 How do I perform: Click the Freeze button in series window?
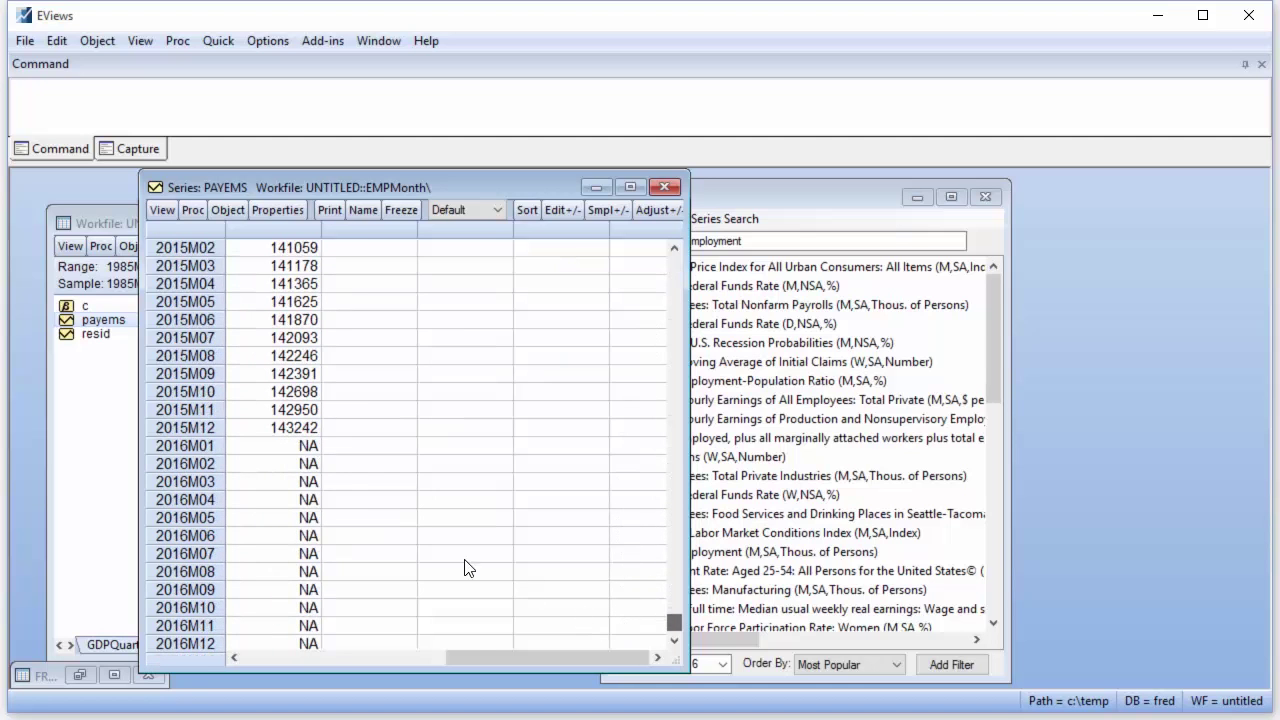[401, 210]
